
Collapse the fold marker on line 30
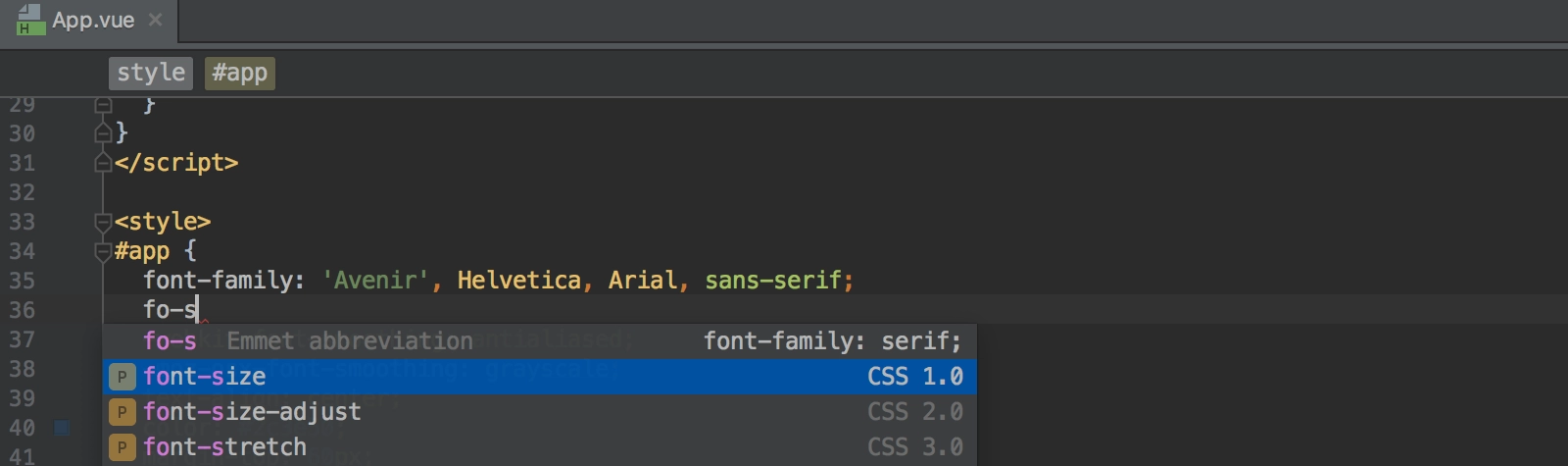[x=103, y=133]
